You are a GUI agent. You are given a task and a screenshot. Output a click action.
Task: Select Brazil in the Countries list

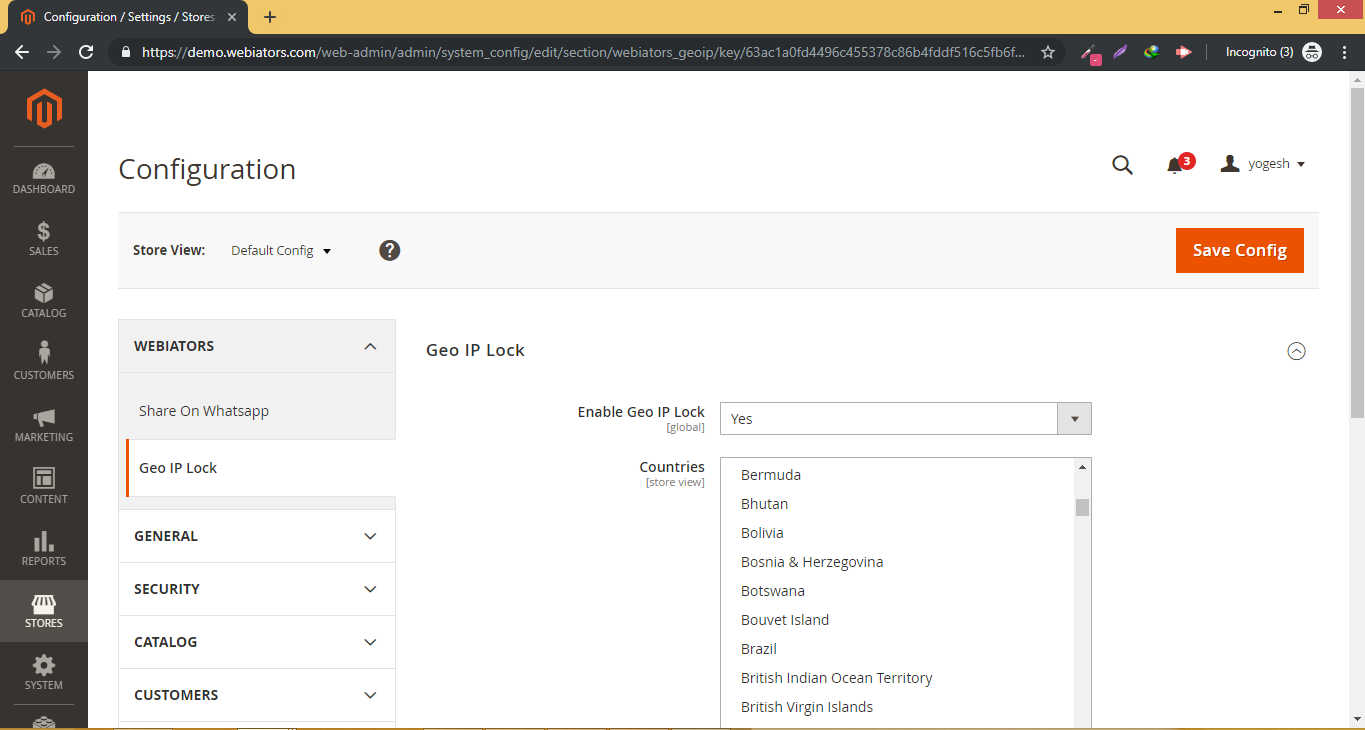coord(758,648)
